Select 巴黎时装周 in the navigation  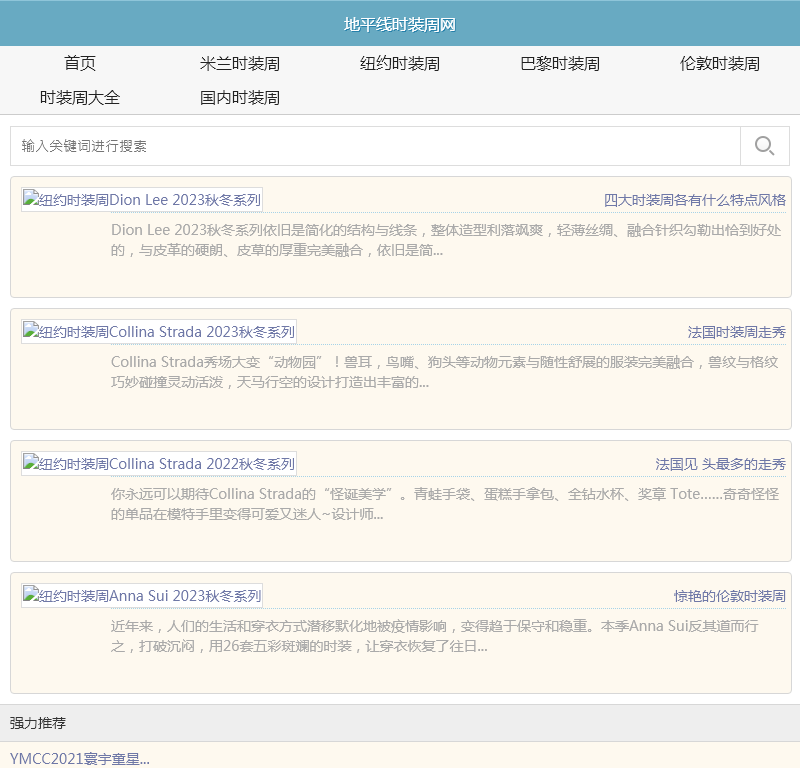coord(560,63)
